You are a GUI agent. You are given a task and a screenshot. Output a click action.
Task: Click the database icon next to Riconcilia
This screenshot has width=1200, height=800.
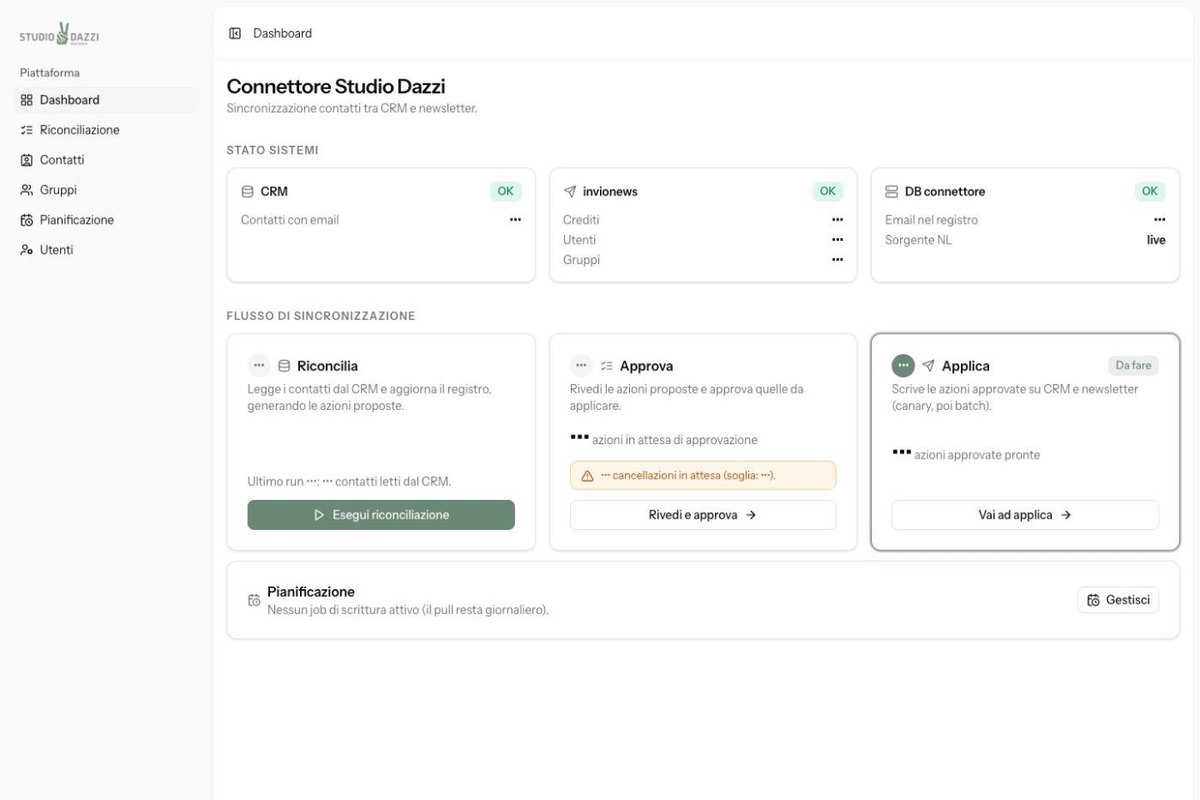pyautogui.click(x=284, y=366)
